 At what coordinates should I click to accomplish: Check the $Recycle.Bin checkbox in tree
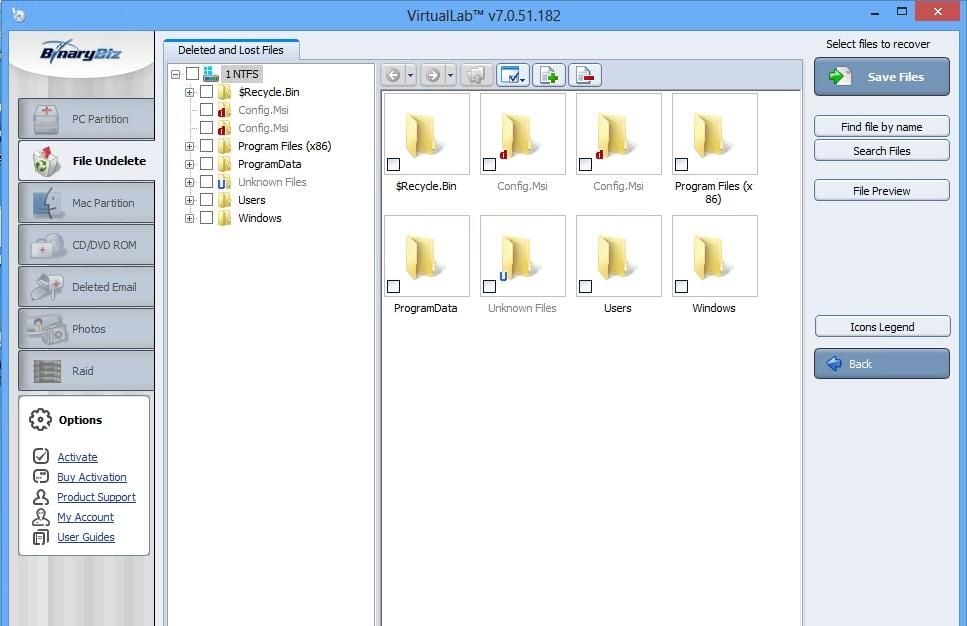tap(207, 92)
